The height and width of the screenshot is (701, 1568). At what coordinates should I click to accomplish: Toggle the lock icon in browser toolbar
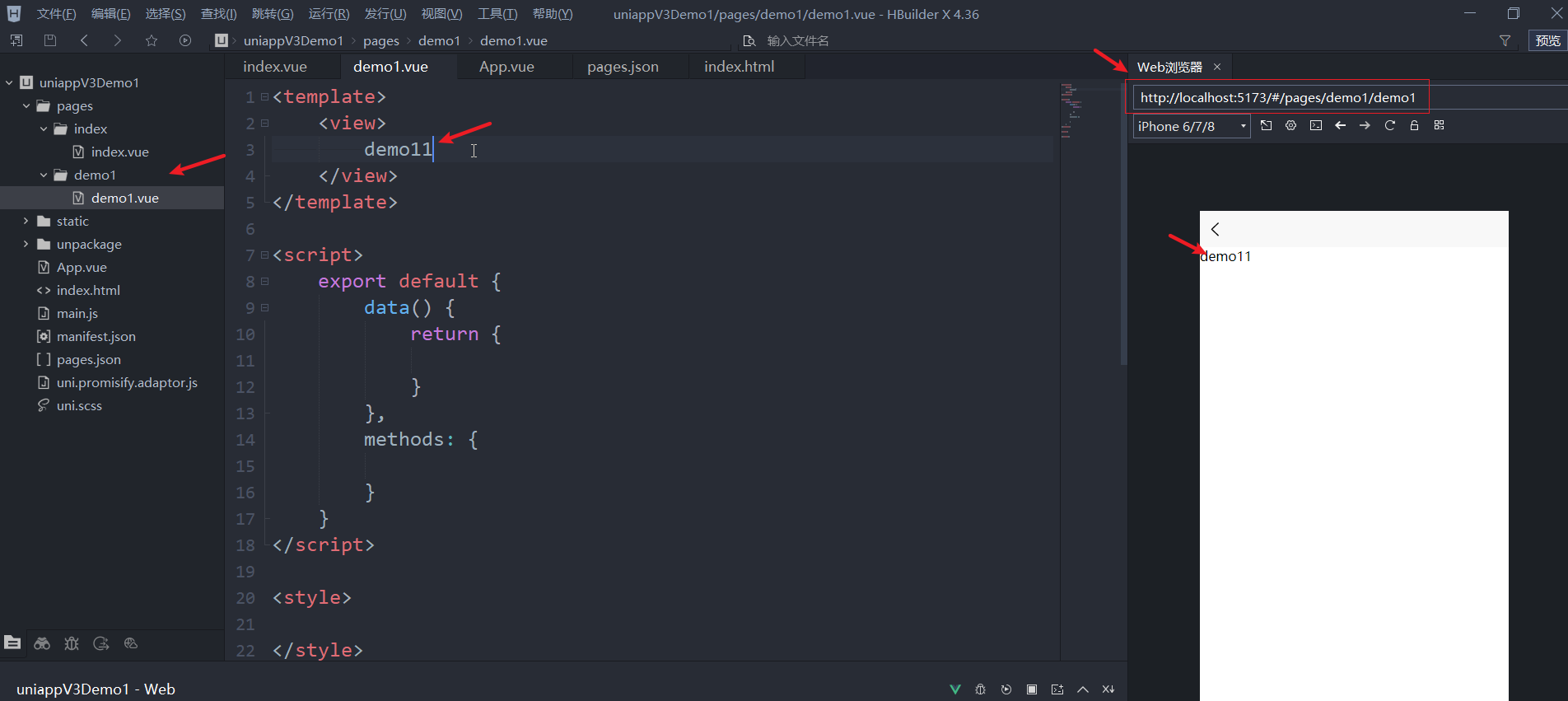coord(1415,125)
